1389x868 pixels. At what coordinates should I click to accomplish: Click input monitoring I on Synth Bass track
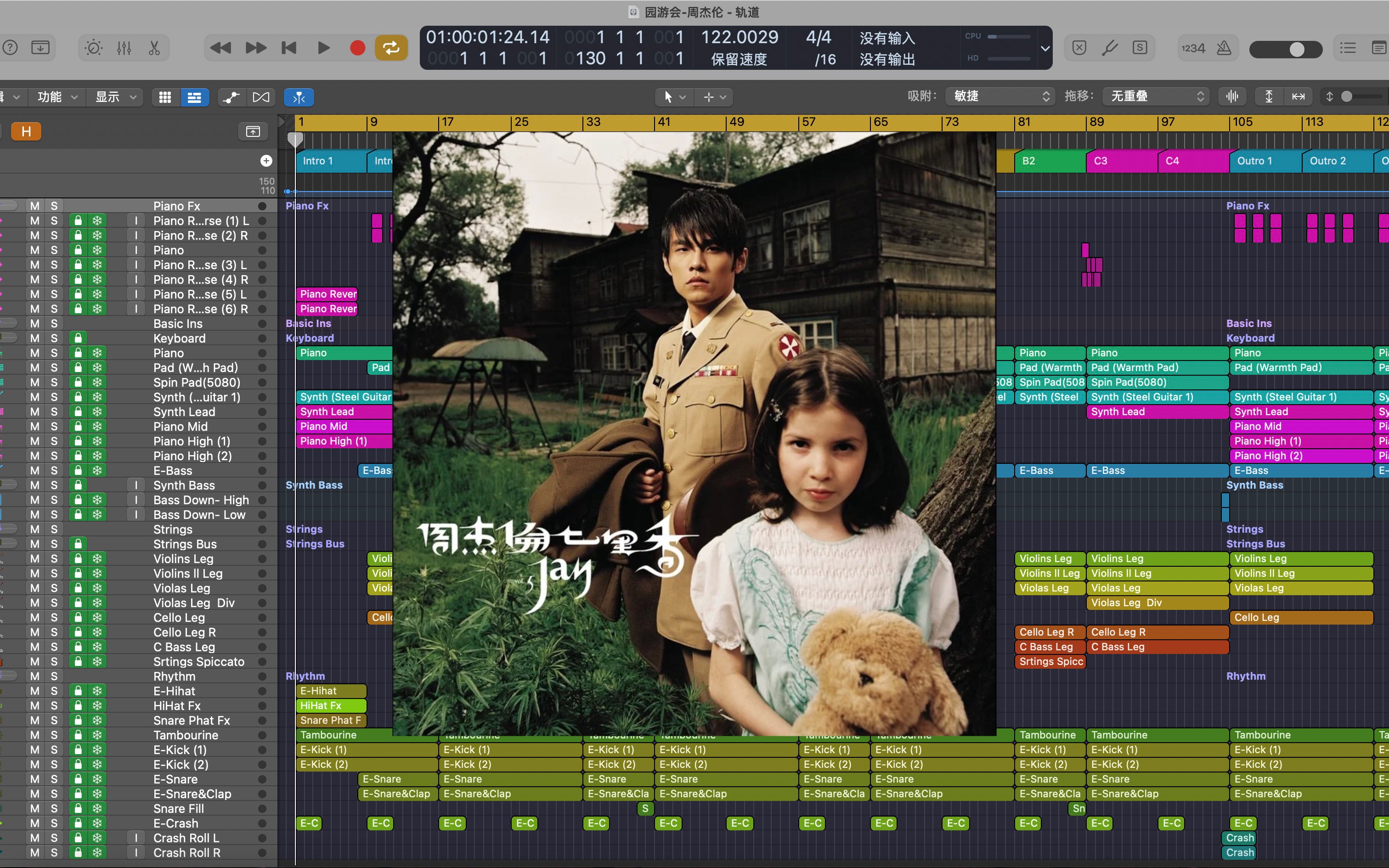pyautogui.click(x=136, y=485)
